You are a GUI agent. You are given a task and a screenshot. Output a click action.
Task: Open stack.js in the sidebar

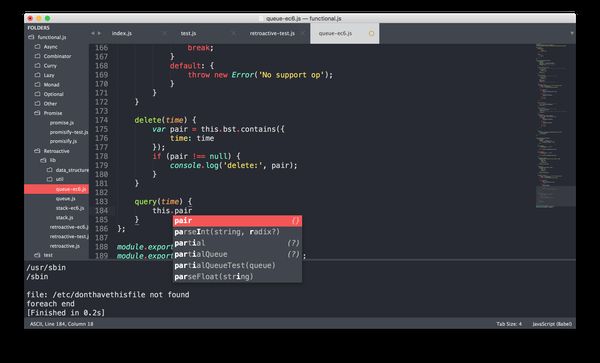(64, 217)
